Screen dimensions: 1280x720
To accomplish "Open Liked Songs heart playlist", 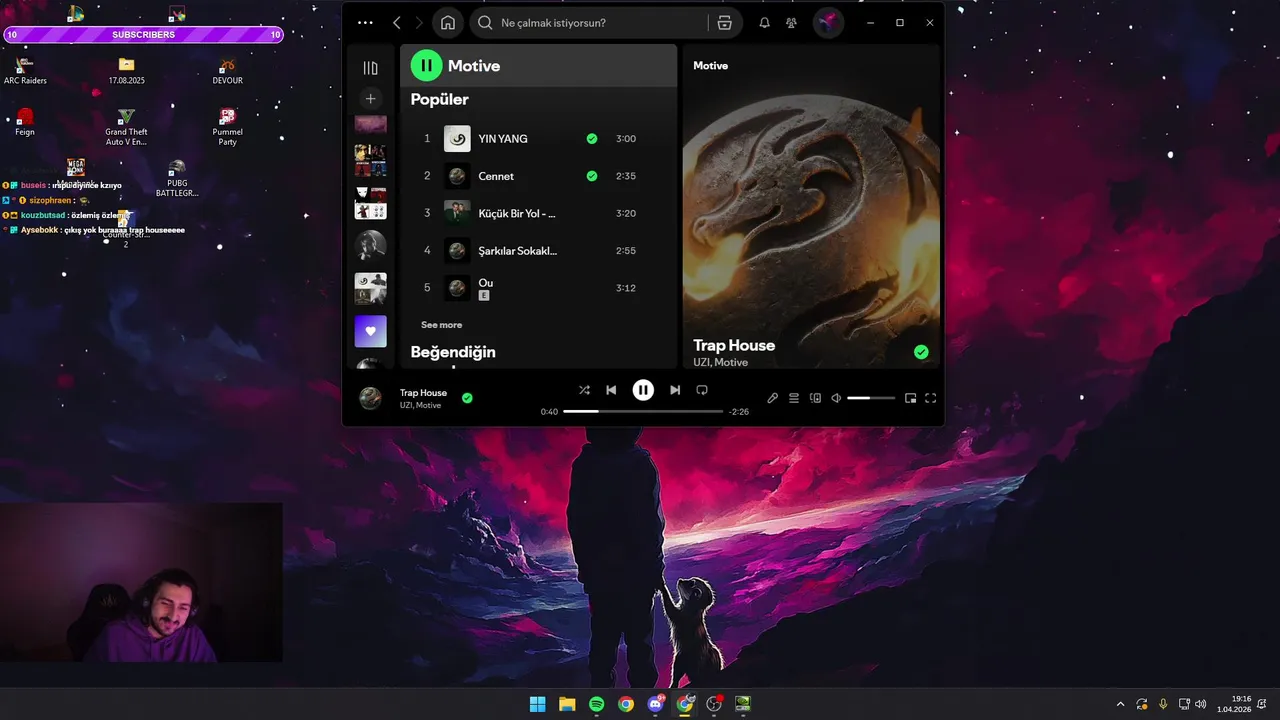I will pos(370,331).
